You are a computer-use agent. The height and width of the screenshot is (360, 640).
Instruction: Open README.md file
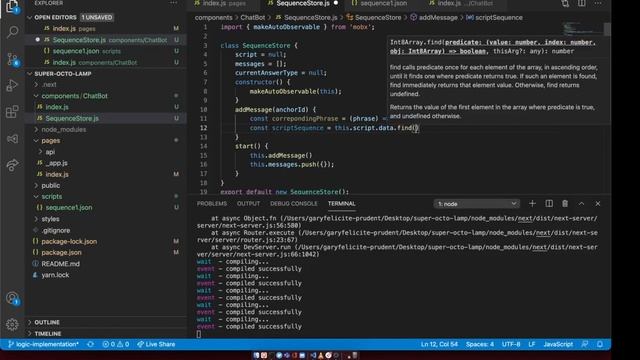coord(60,264)
